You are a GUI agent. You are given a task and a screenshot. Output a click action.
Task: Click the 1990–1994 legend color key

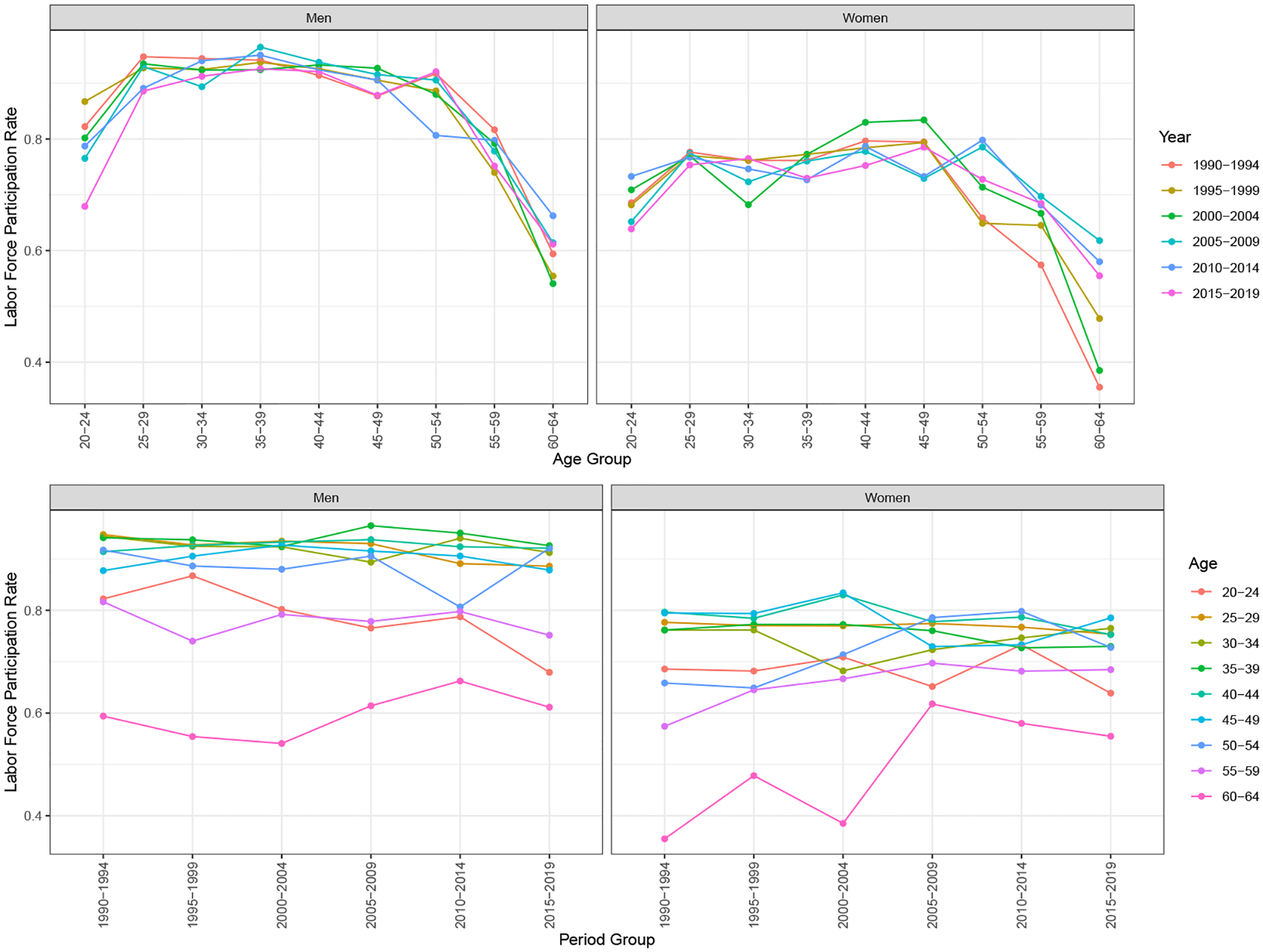click(1171, 165)
